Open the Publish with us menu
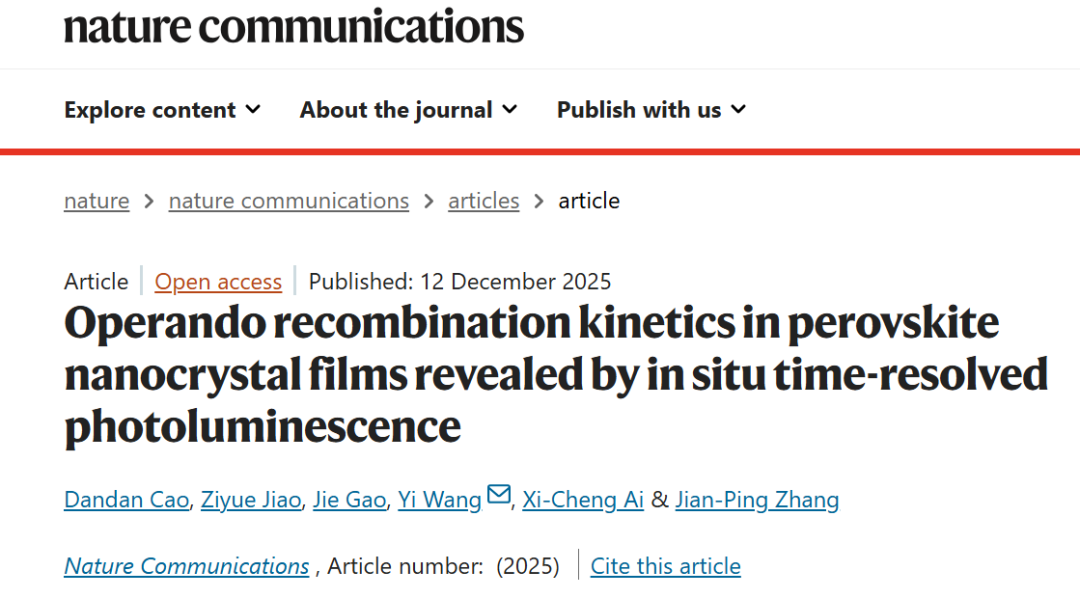 point(639,110)
